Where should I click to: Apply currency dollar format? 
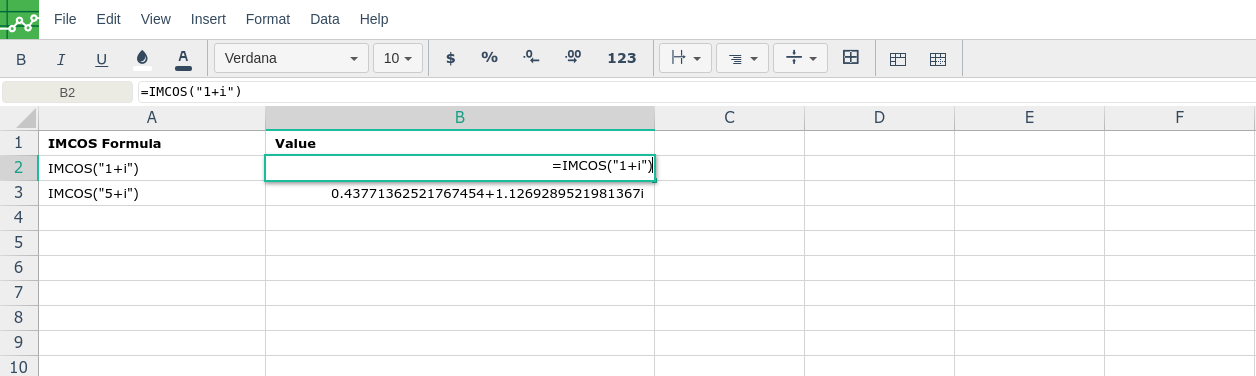coord(450,58)
